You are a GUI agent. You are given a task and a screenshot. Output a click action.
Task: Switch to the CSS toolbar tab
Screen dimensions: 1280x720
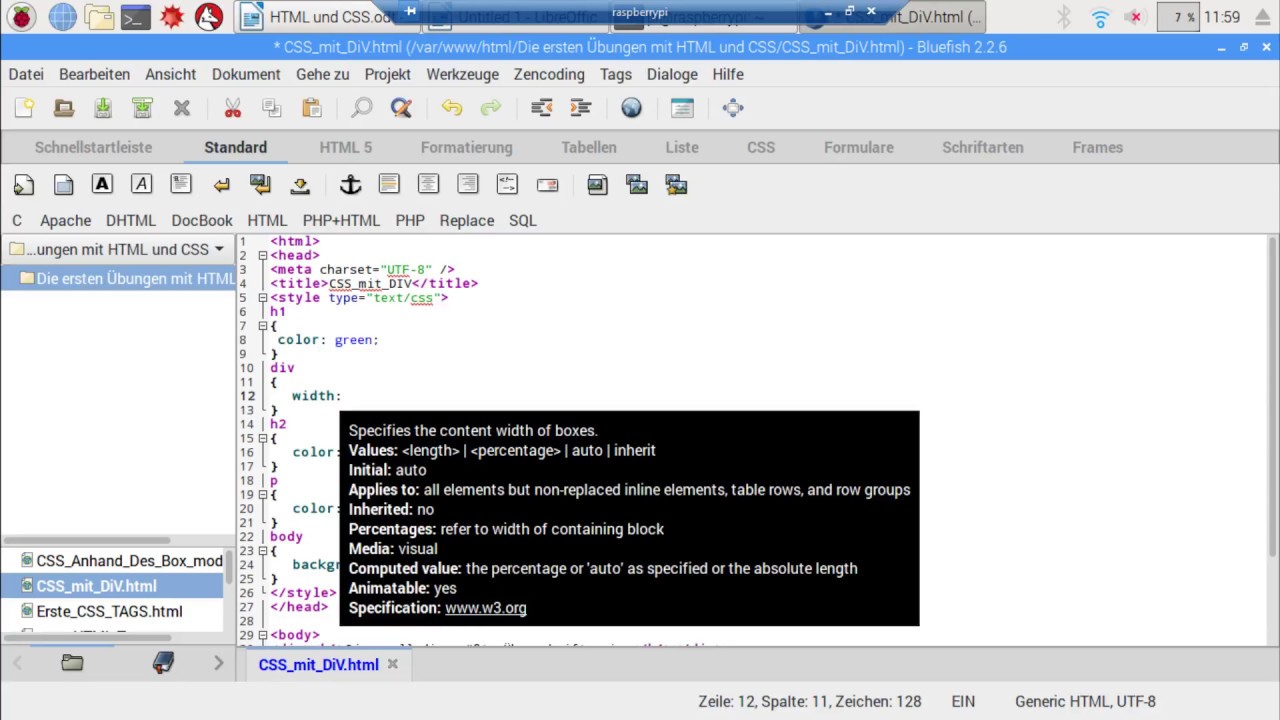coord(761,147)
